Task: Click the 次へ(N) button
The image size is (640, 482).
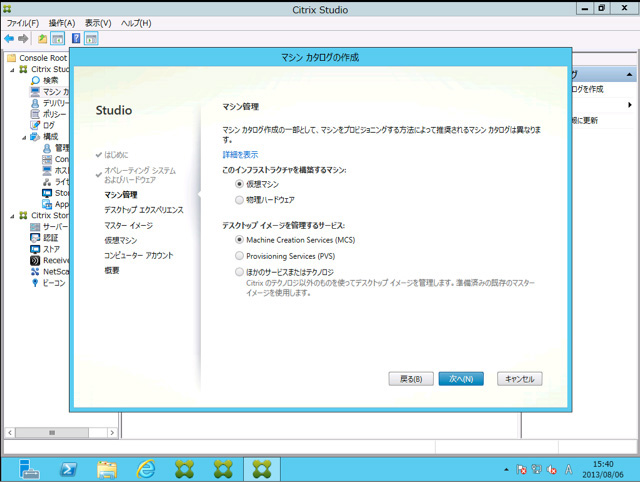Action: tap(461, 379)
